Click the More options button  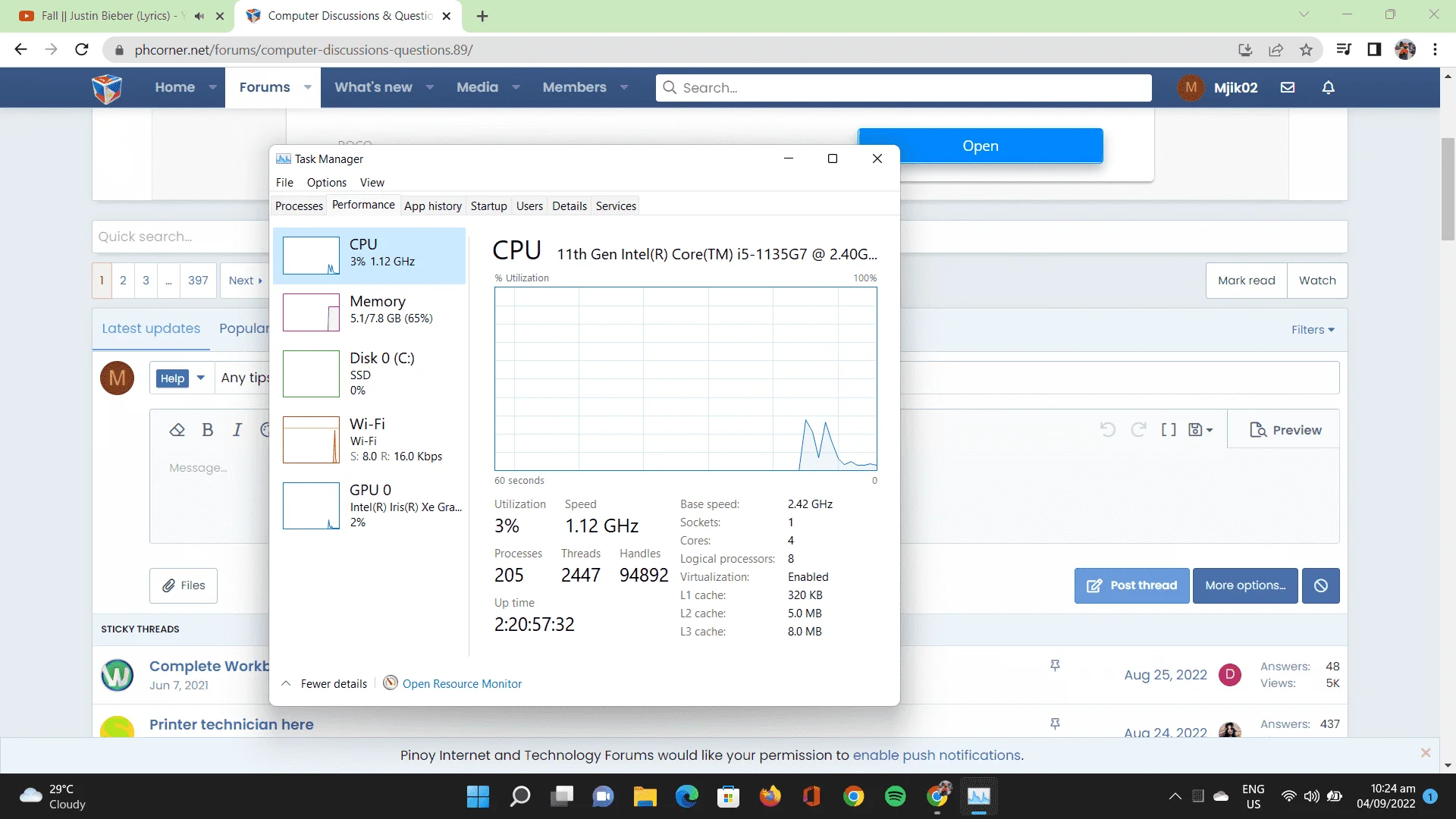coord(1245,585)
